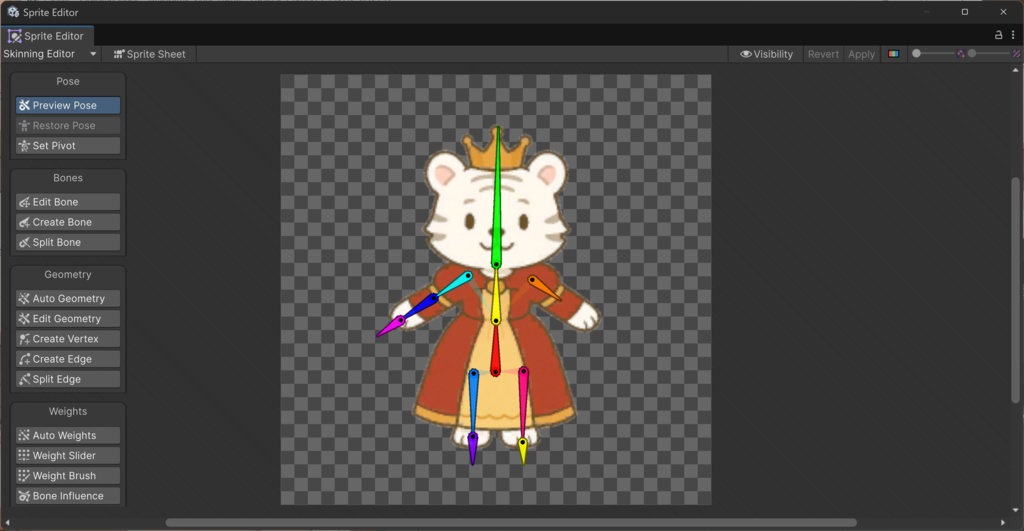Screen dimensions: 1024x531
Task: Click the mip level slider handle
Action: point(972,54)
